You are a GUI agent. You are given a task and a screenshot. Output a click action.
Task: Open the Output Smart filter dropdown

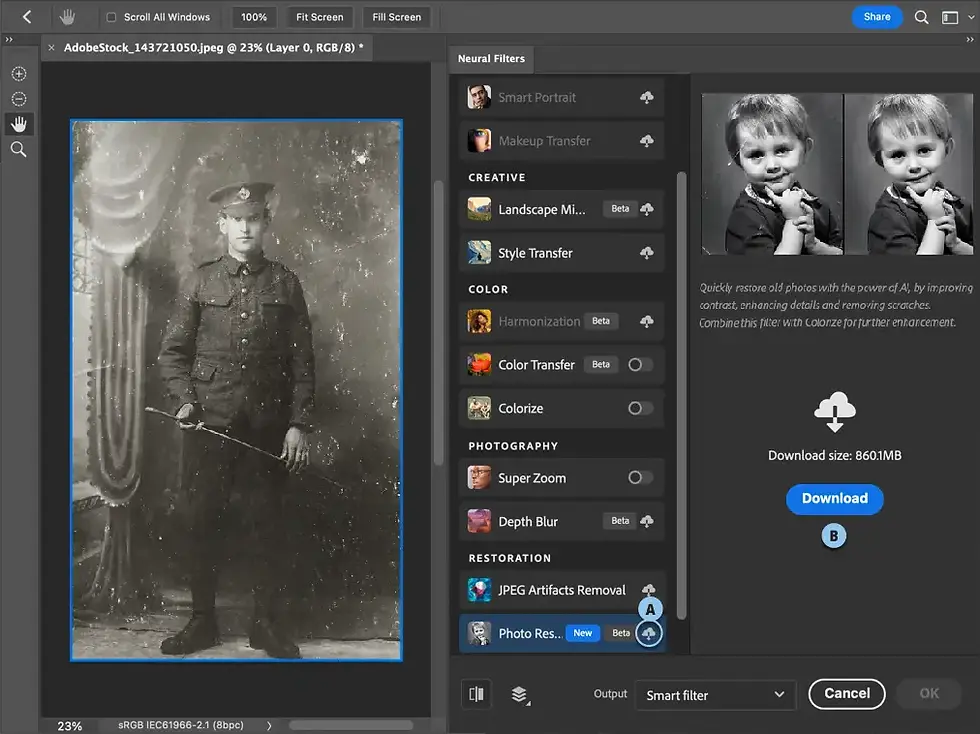[716, 695]
